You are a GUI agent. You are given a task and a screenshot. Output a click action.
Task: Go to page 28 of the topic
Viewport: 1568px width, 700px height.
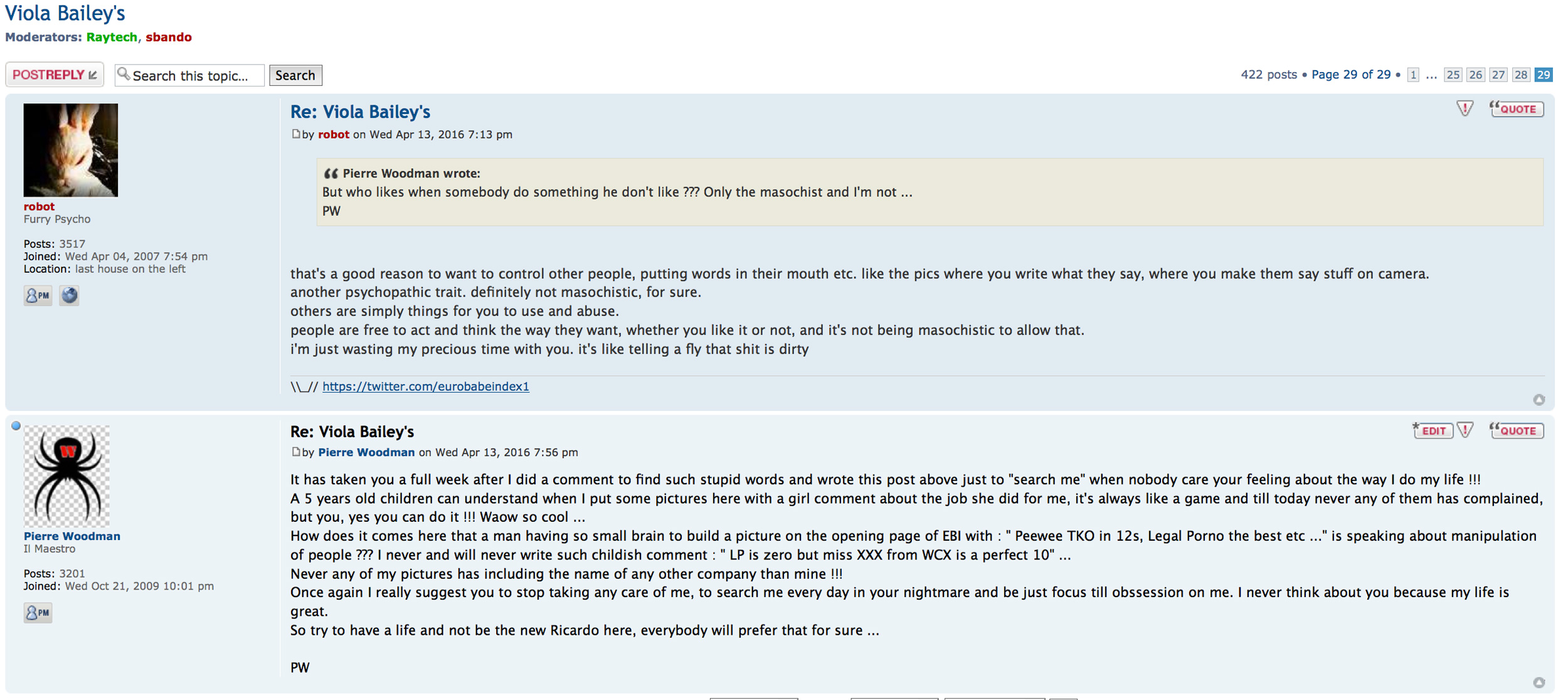(1520, 75)
